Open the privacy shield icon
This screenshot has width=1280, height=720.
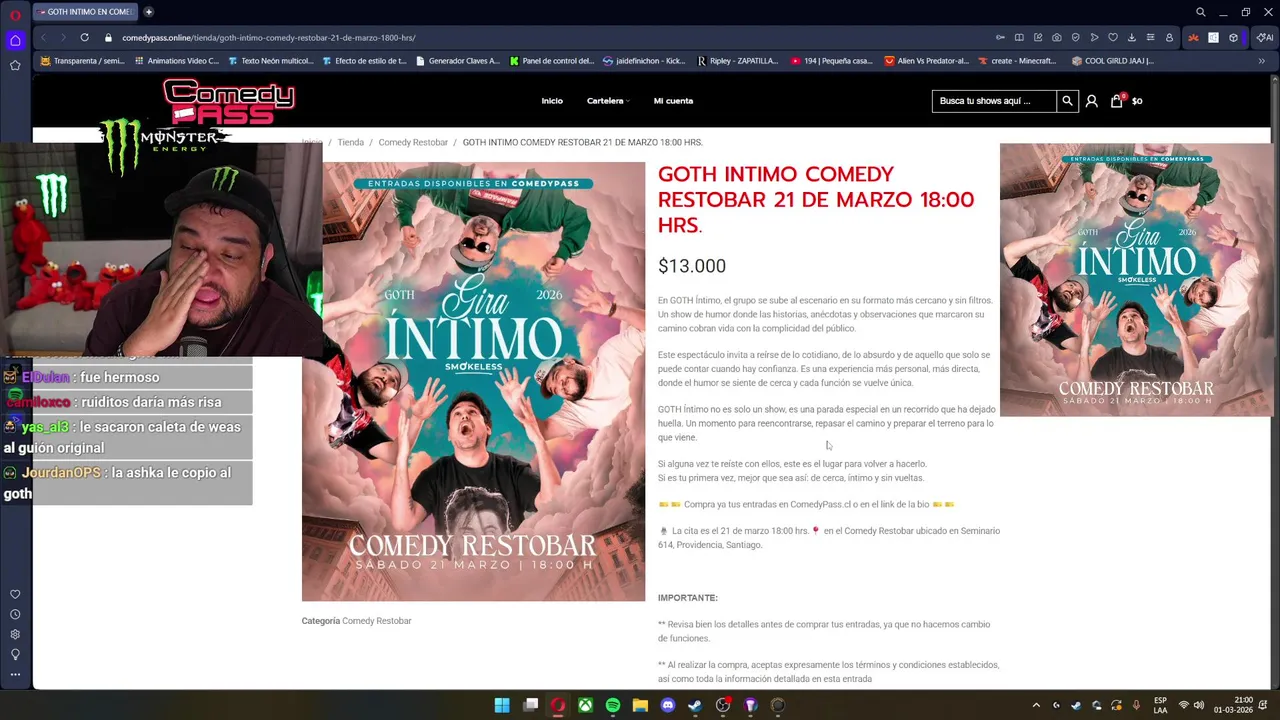pos(1076,38)
